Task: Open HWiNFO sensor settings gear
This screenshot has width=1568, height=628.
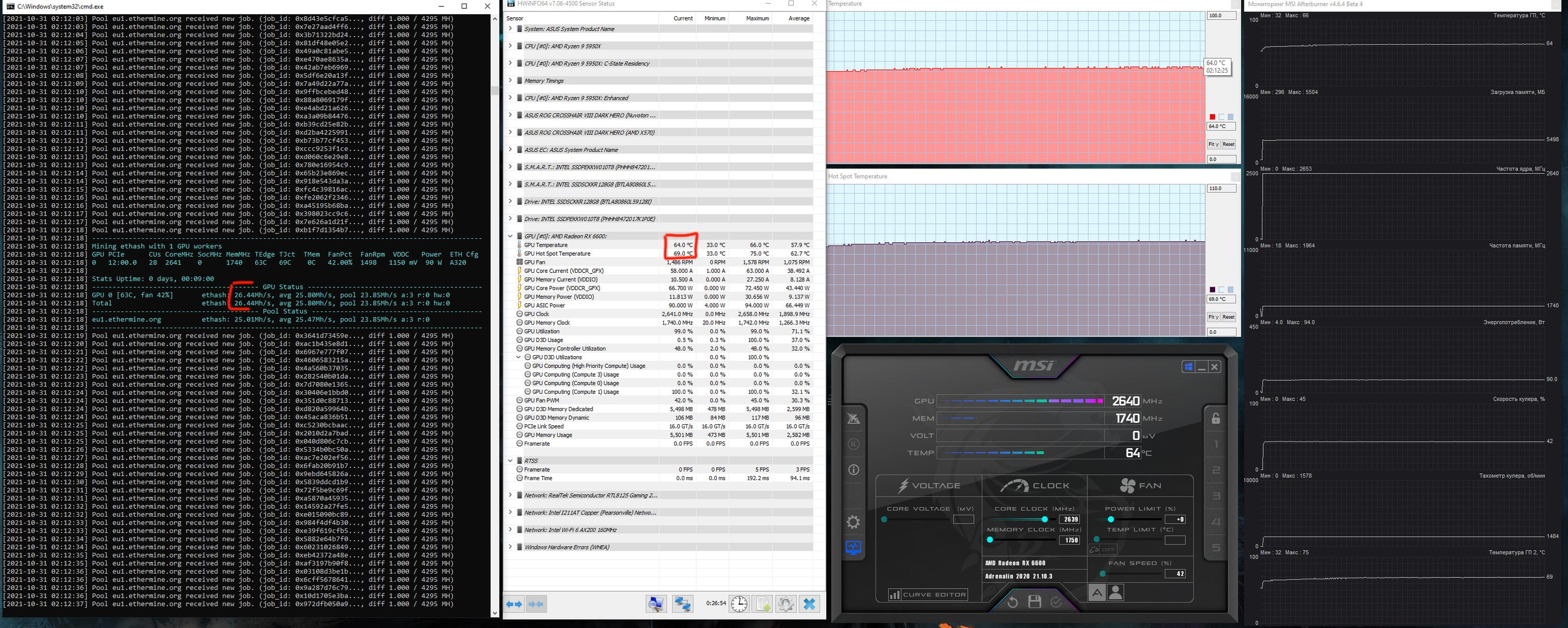Action: 785,603
